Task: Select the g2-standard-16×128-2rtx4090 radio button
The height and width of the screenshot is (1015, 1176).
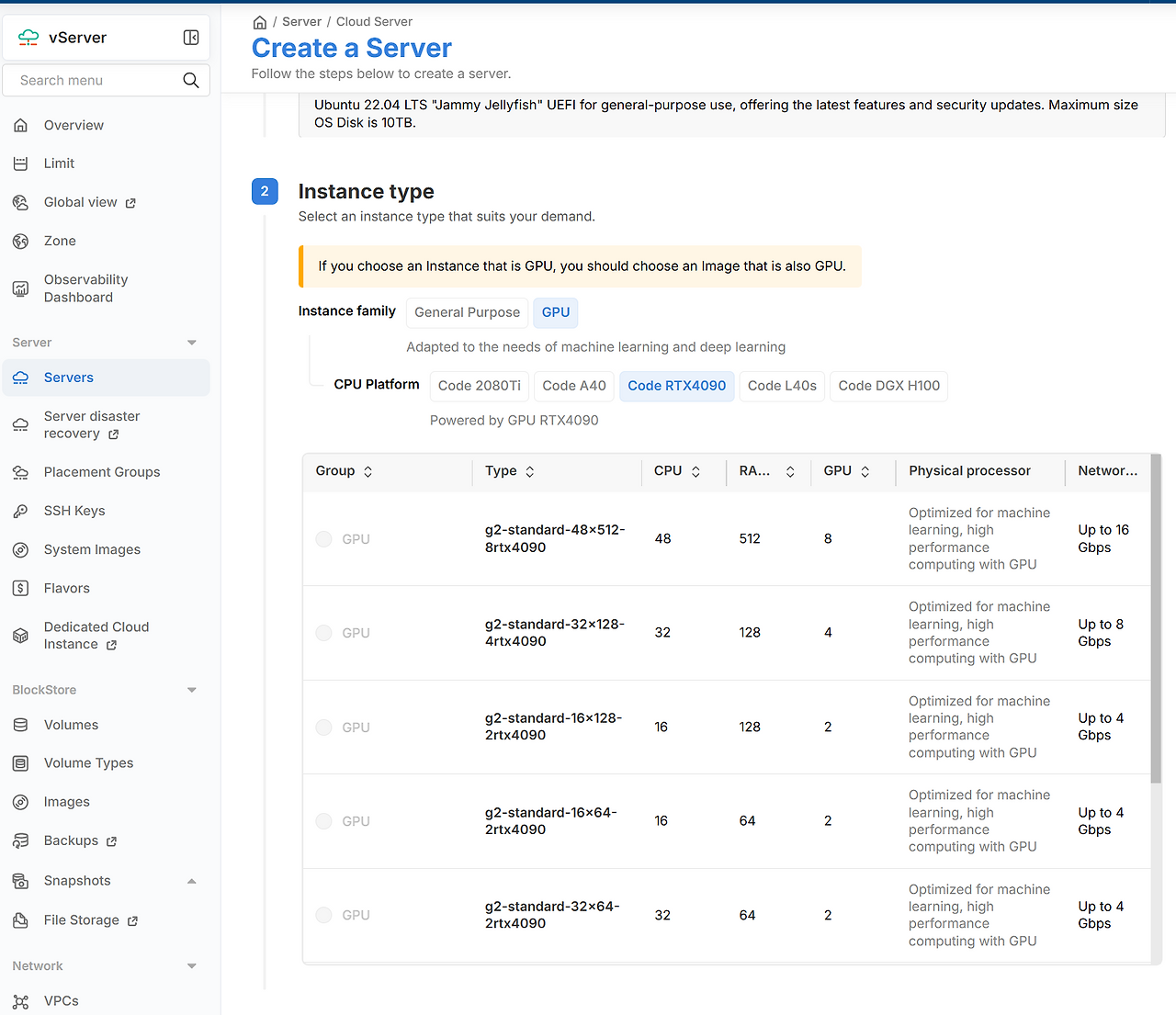Action: (323, 727)
